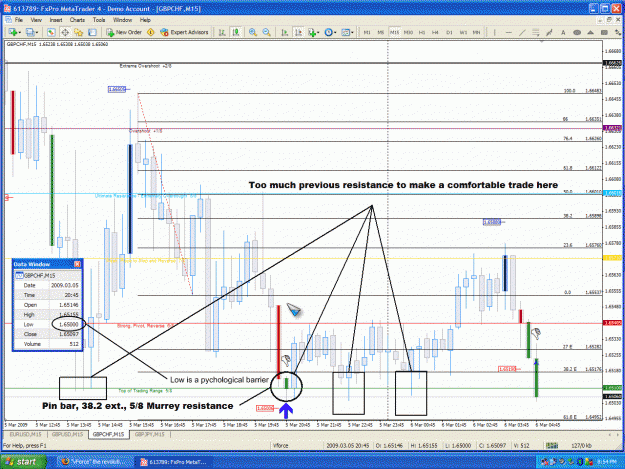
Task: Switch to bar chart display
Action: [222, 32]
